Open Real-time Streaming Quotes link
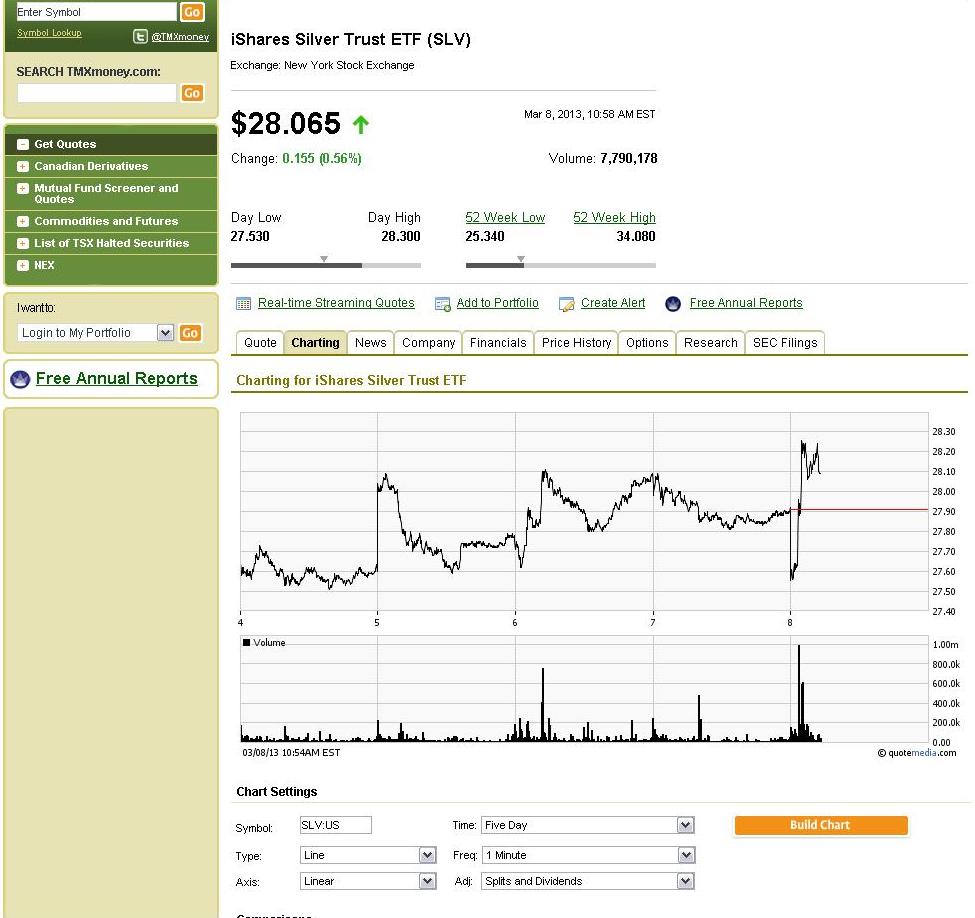The height and width of the screenshot is (918, 975). pyautogui.click(x=336, y=303)
